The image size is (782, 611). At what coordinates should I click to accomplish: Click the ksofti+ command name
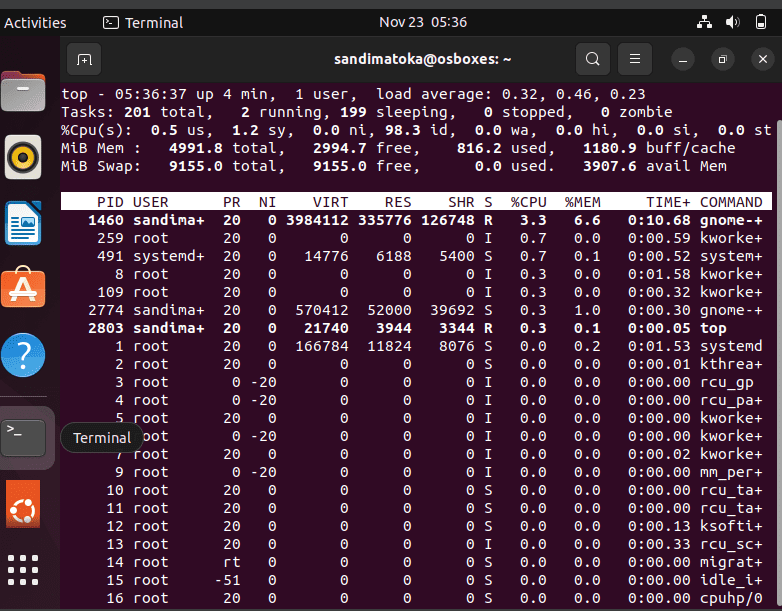731,526
